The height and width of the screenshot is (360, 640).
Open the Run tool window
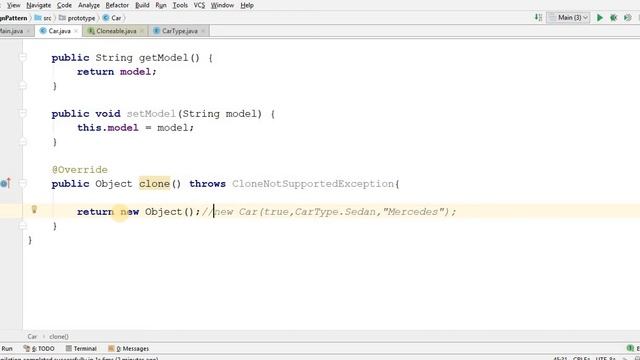(7, 349)
